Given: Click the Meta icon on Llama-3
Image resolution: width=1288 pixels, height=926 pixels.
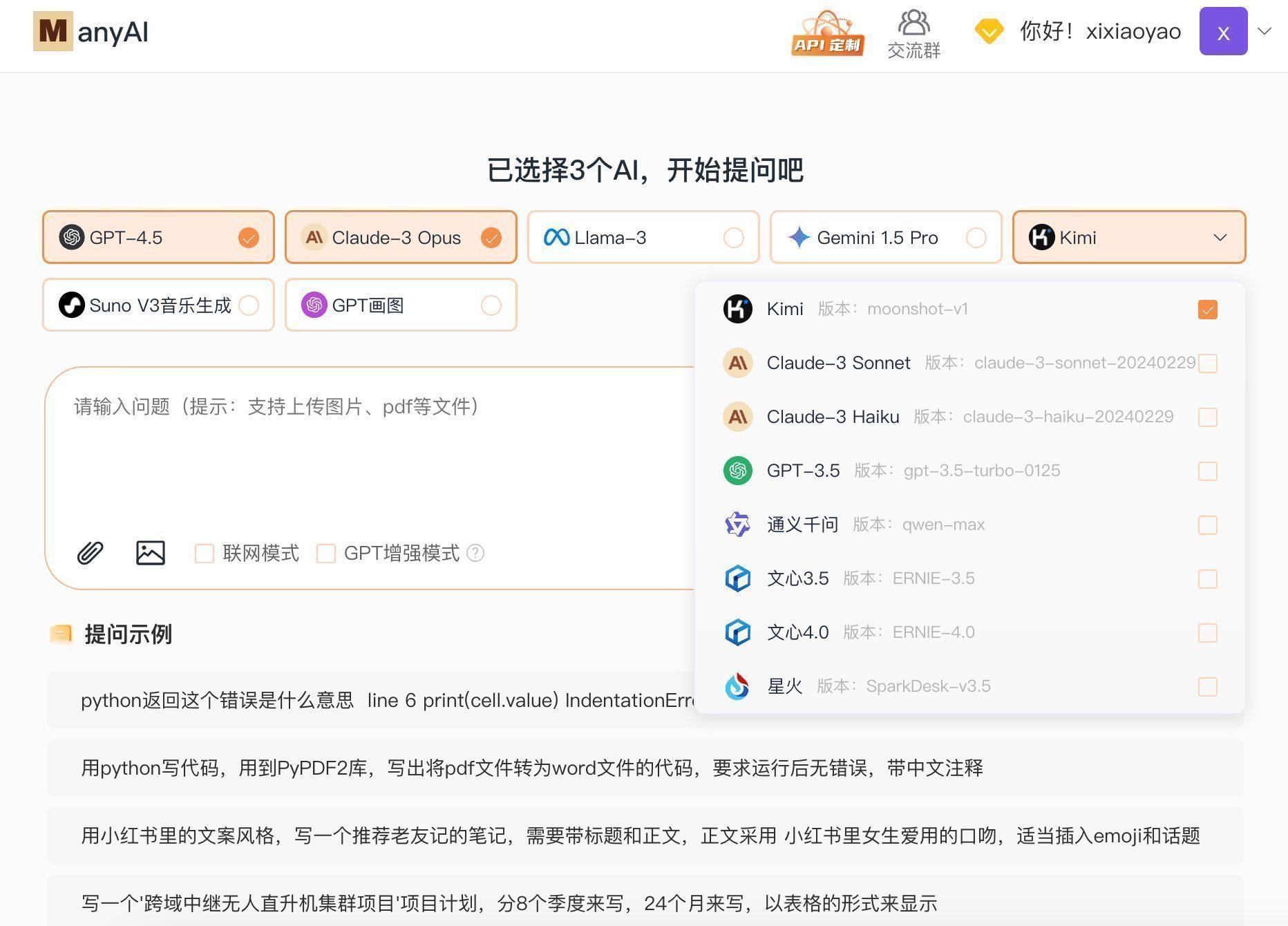Looking at the screenshot, I should 557,238.
